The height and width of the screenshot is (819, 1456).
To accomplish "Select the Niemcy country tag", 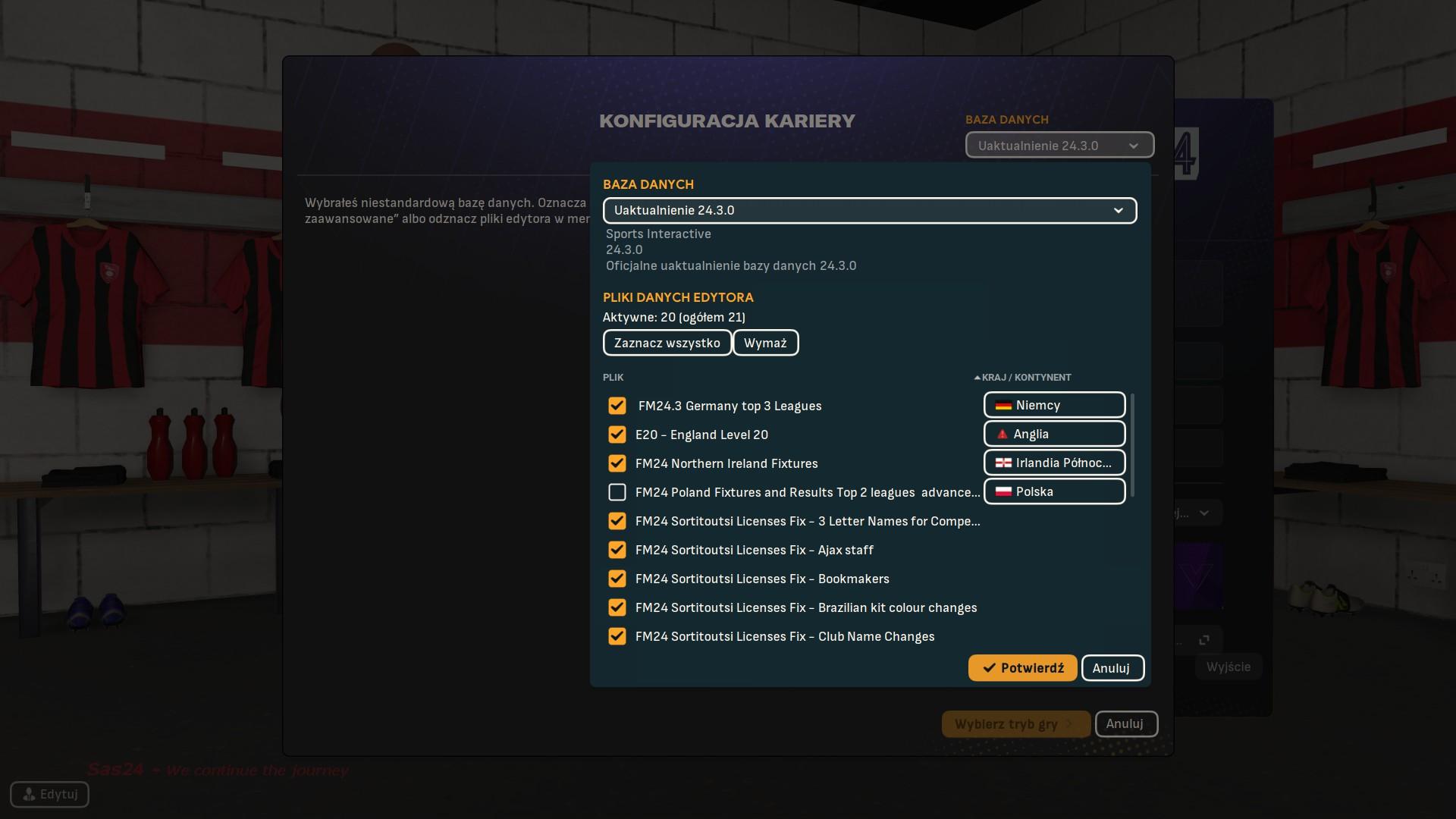I will [x=1054, y=405].
